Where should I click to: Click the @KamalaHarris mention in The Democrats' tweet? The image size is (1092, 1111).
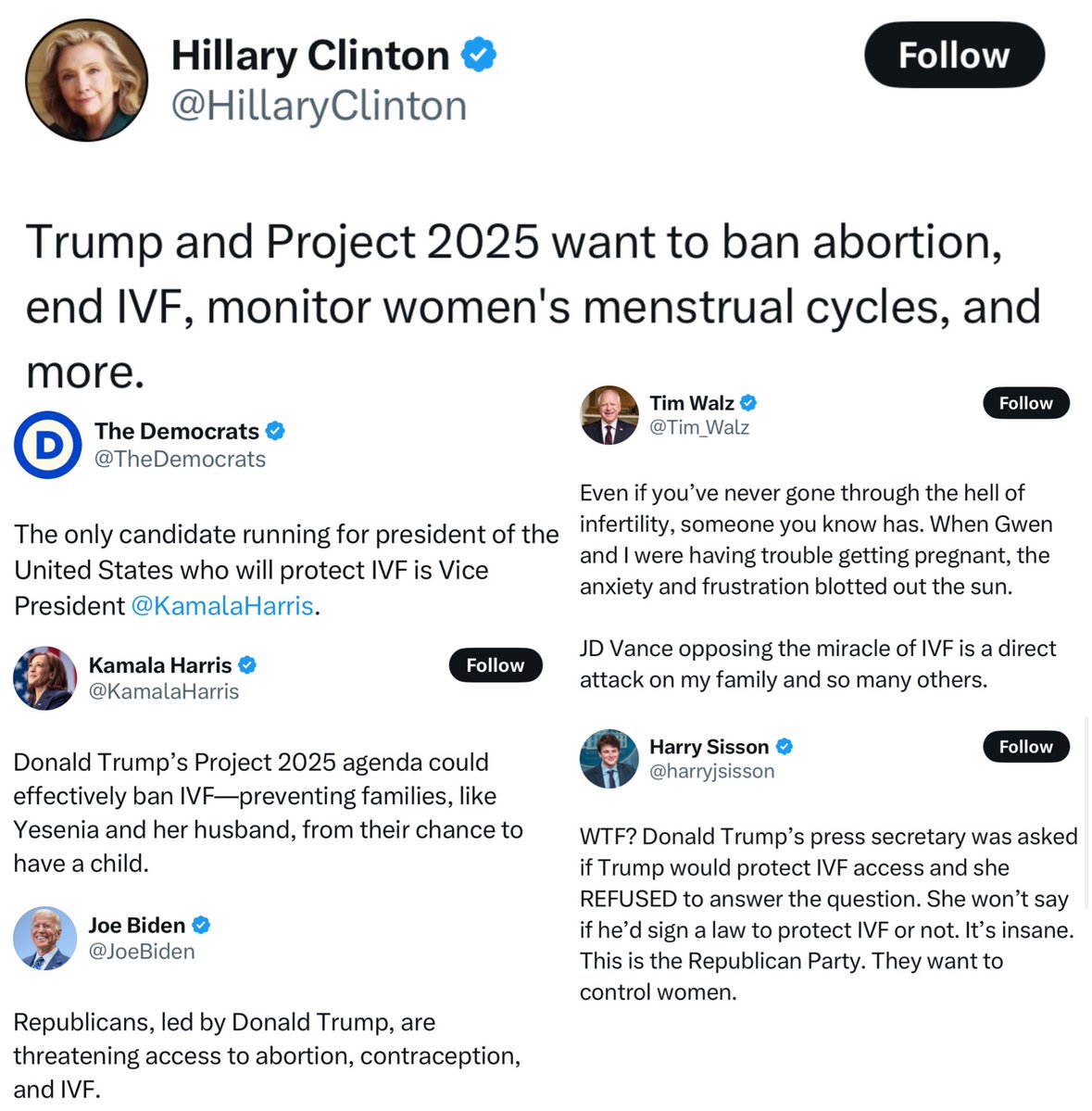click(222, 606)
